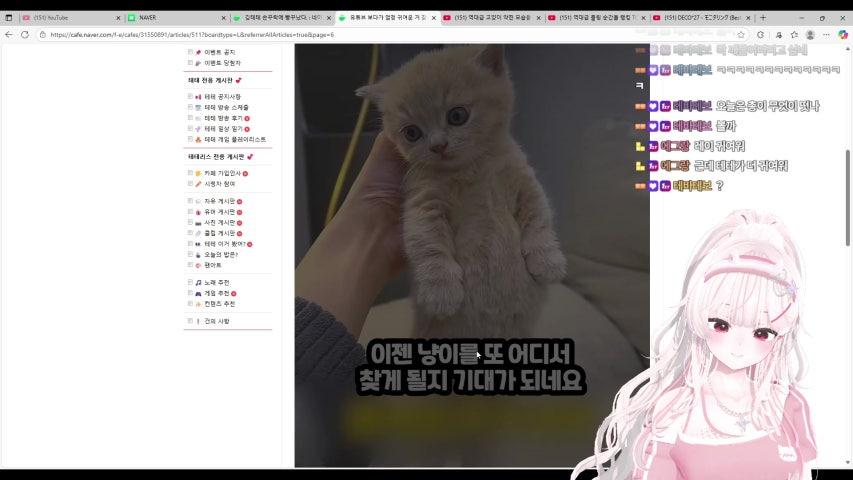Screen dimensions: 853x480
Task: Open the Copilot sidebar icon
Action: pyautogui.click(x=843, y=34)
